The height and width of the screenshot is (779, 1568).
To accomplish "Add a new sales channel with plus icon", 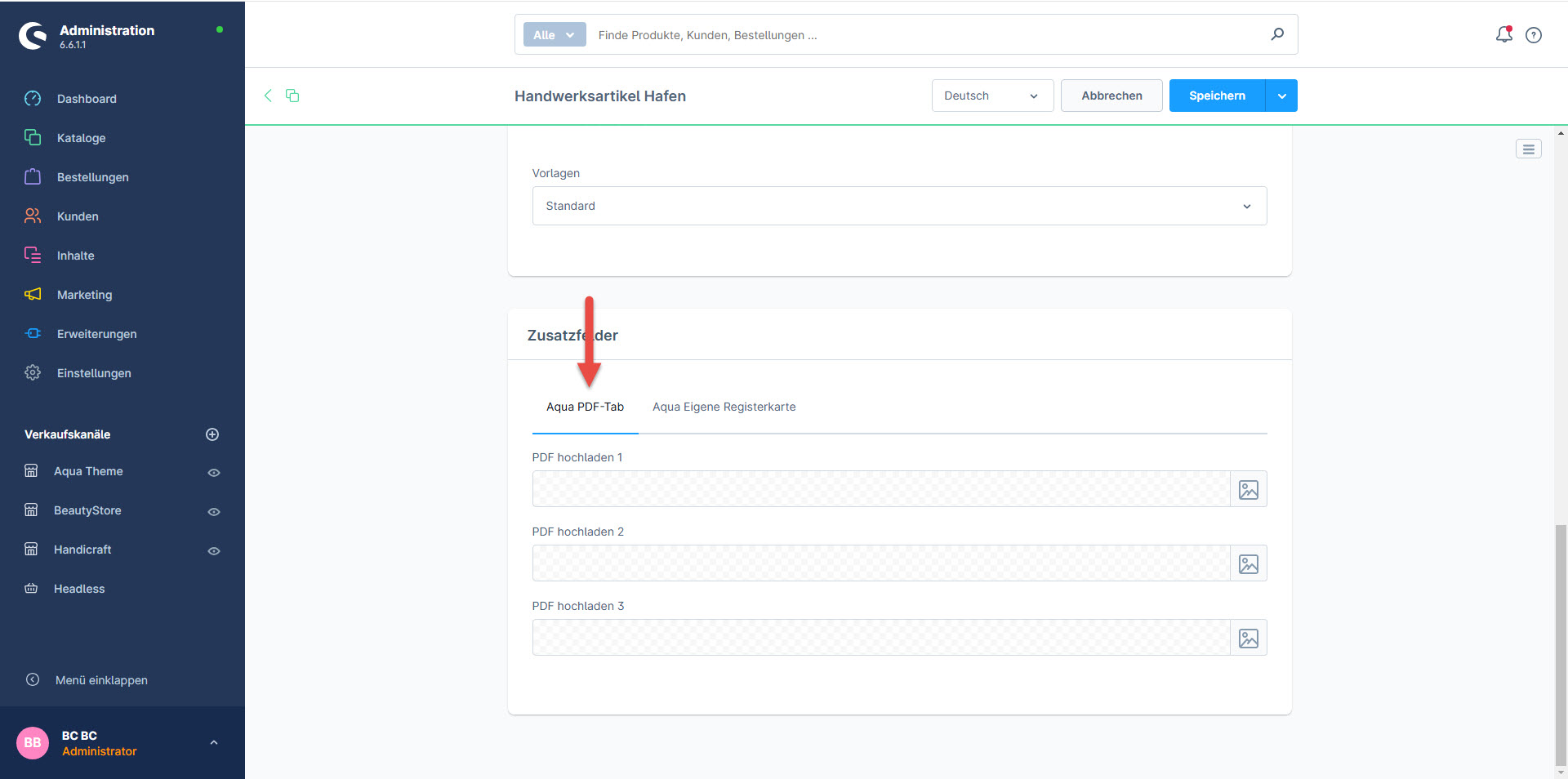I will click(212, 434).
